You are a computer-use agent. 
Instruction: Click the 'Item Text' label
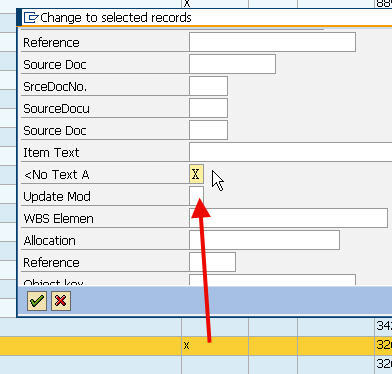51,153
